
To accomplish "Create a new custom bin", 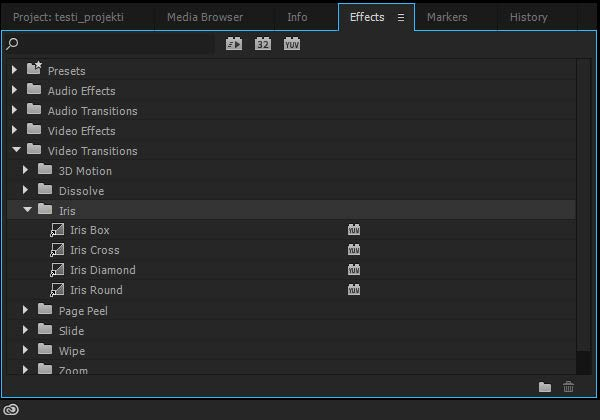I will (545, 387).
